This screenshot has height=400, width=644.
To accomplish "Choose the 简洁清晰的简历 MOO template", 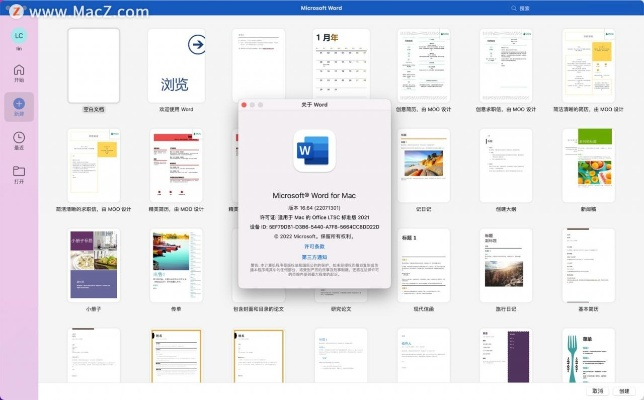I will 589,66.
